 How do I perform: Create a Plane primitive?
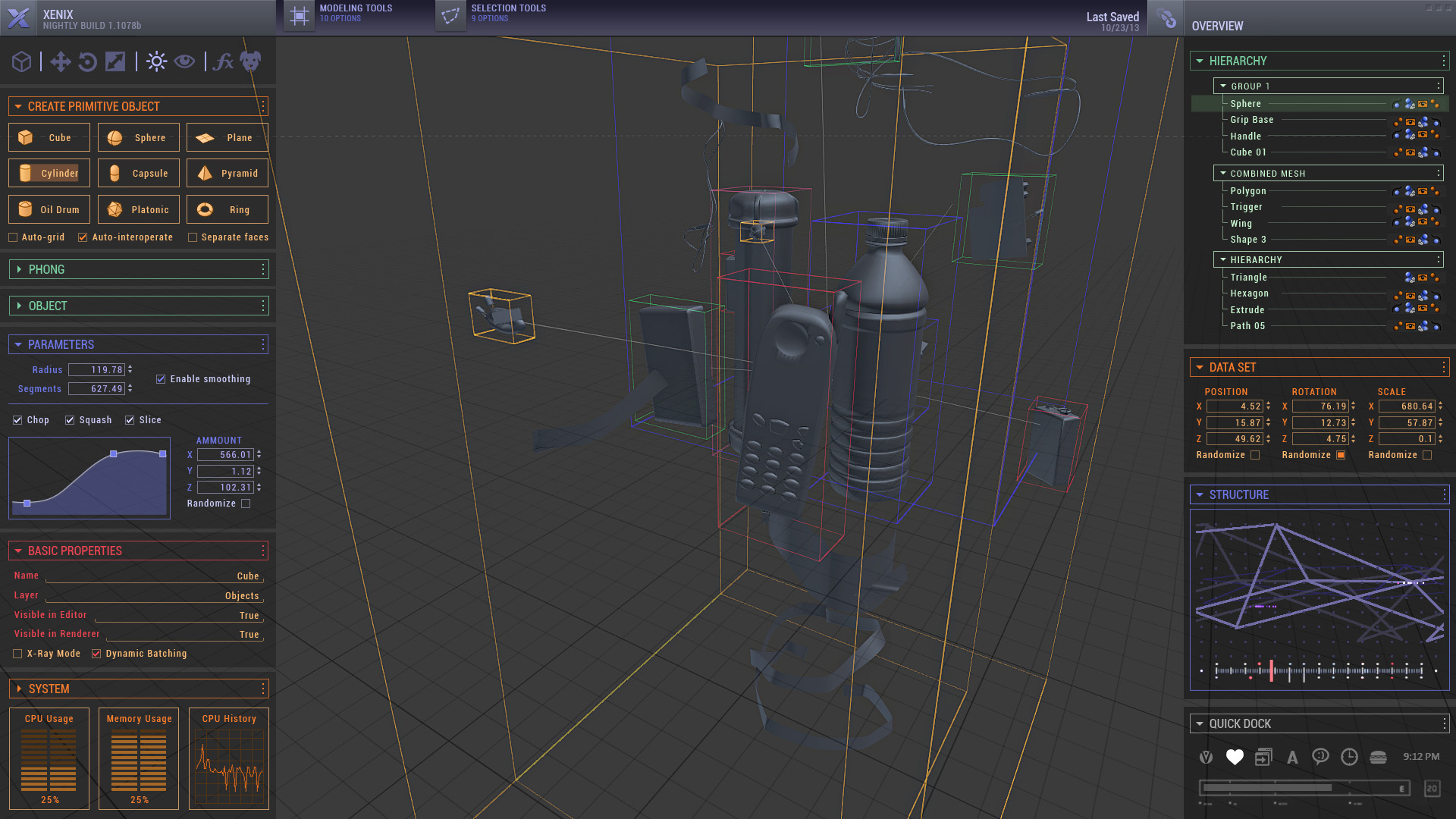pyautogui.click(x=227, y=138)
